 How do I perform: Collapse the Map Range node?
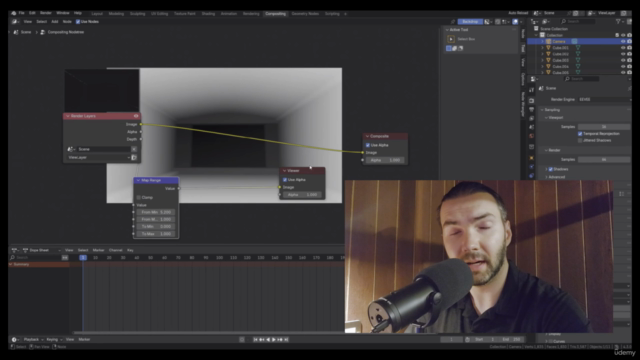[138, 180]
